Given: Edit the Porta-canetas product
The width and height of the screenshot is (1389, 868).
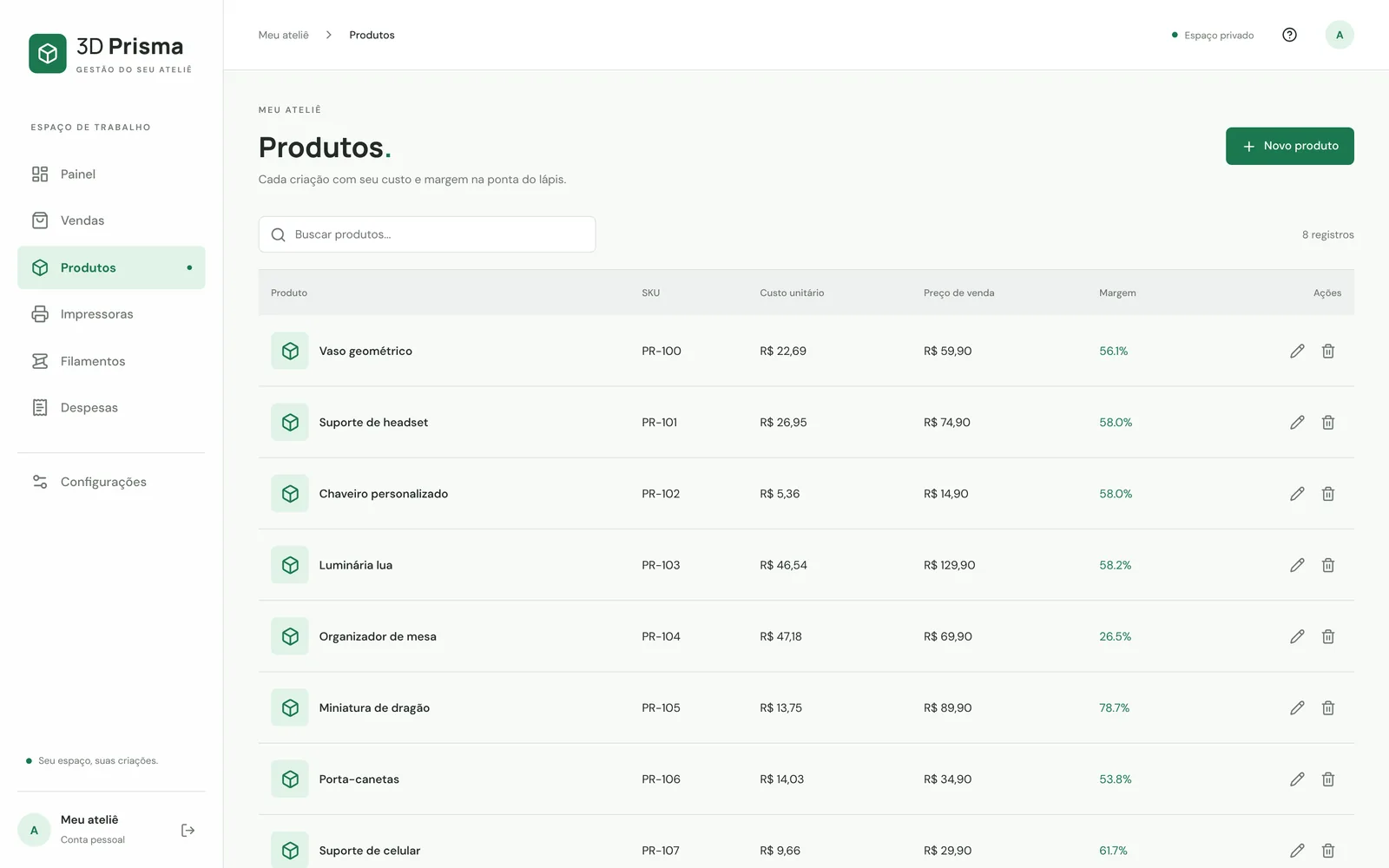Looking at the screenshot, I should coord(1297,779).
